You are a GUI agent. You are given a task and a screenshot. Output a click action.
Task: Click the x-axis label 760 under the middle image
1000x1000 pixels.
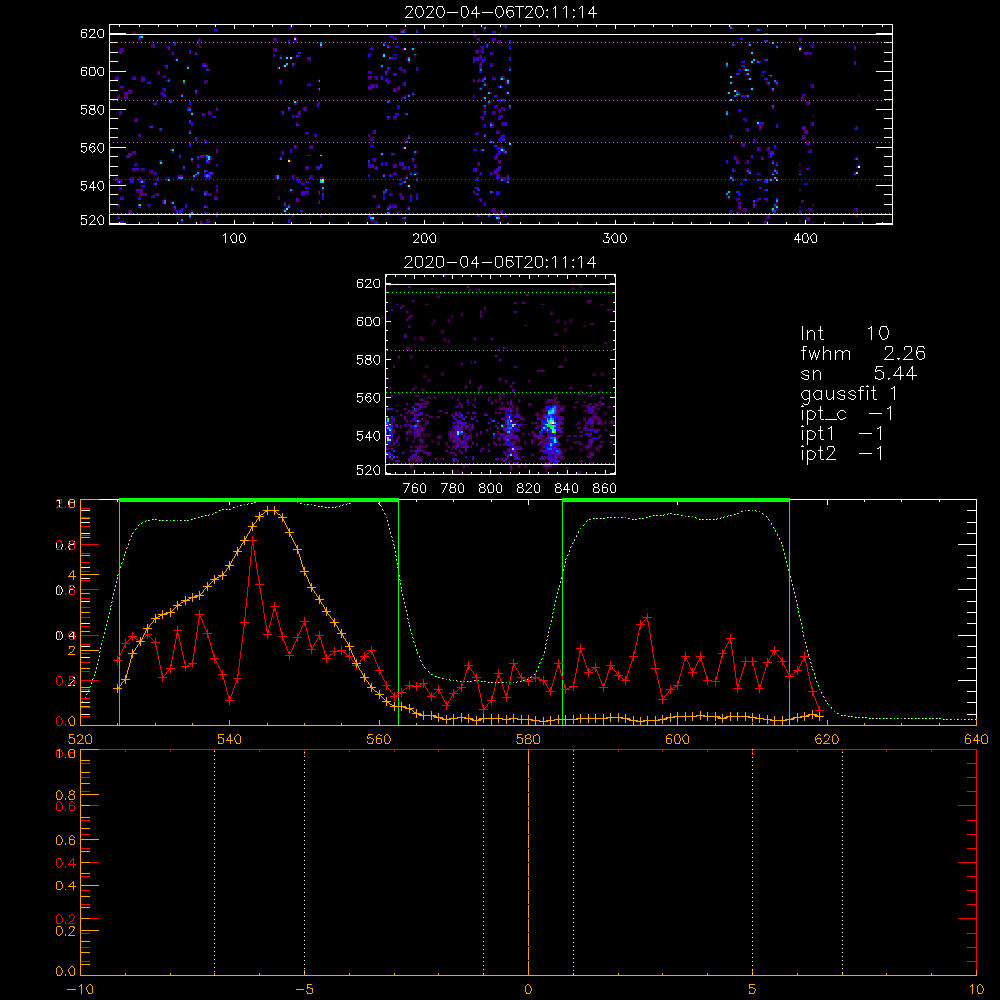(x=415, y=489)
